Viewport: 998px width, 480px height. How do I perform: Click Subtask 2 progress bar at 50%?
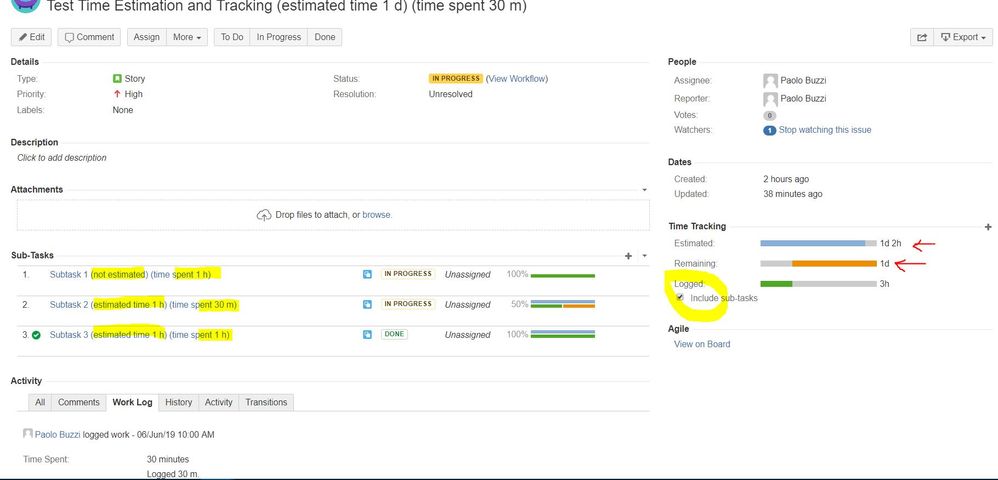(x=563, y=304)
